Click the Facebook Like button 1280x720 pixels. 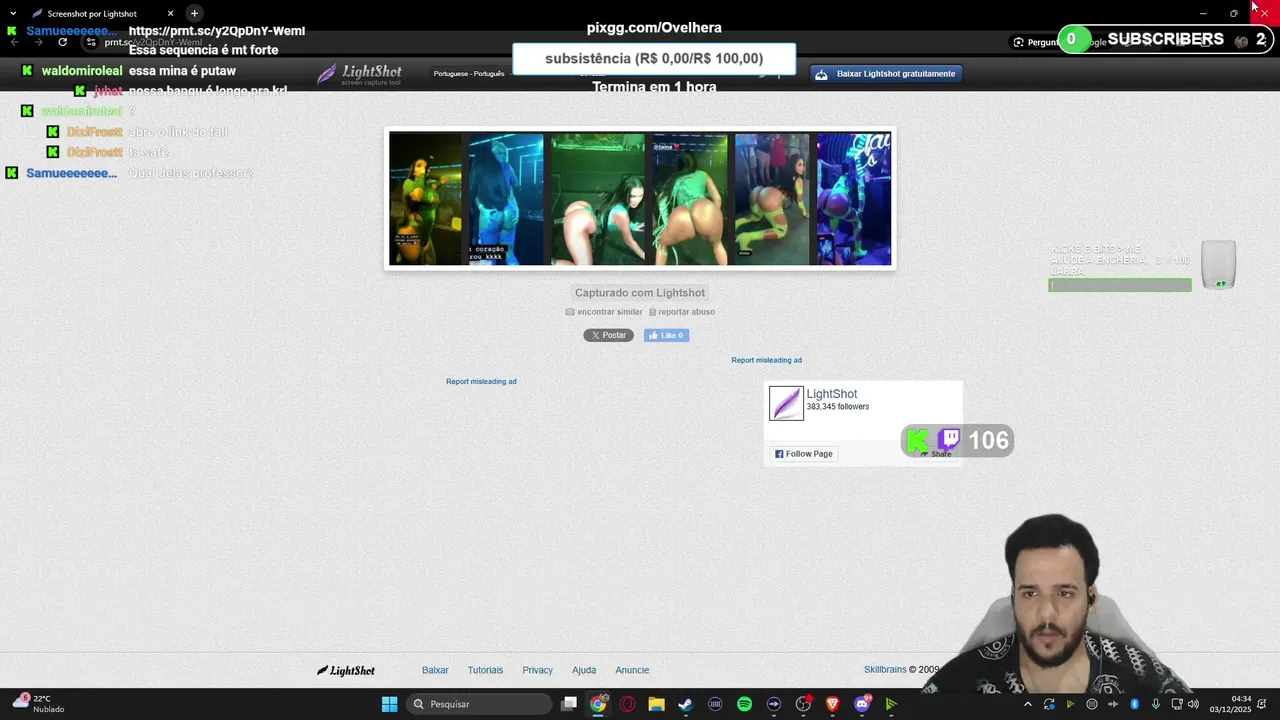666,335
